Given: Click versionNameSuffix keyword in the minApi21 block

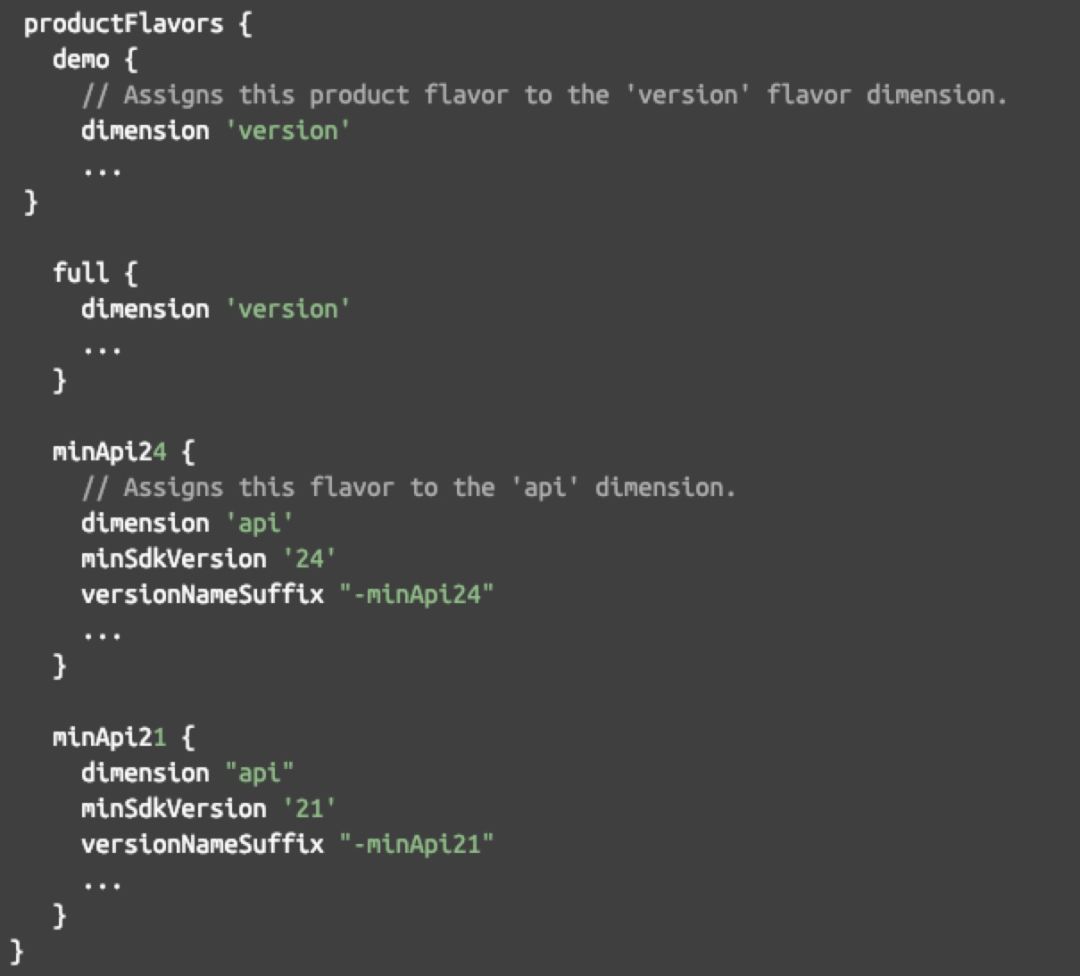Looking at the screenshot, I should pos(202,844).
